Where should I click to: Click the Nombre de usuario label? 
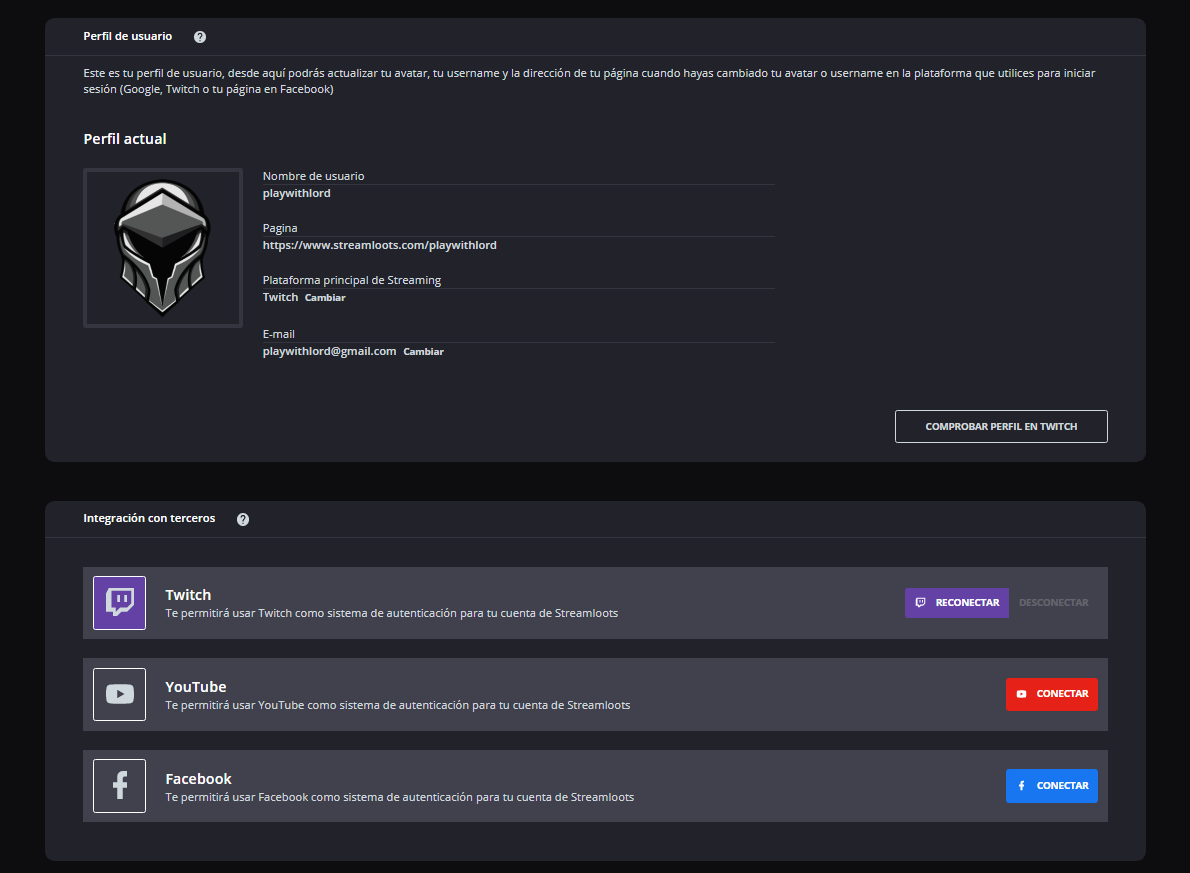[x=313, y=176]
